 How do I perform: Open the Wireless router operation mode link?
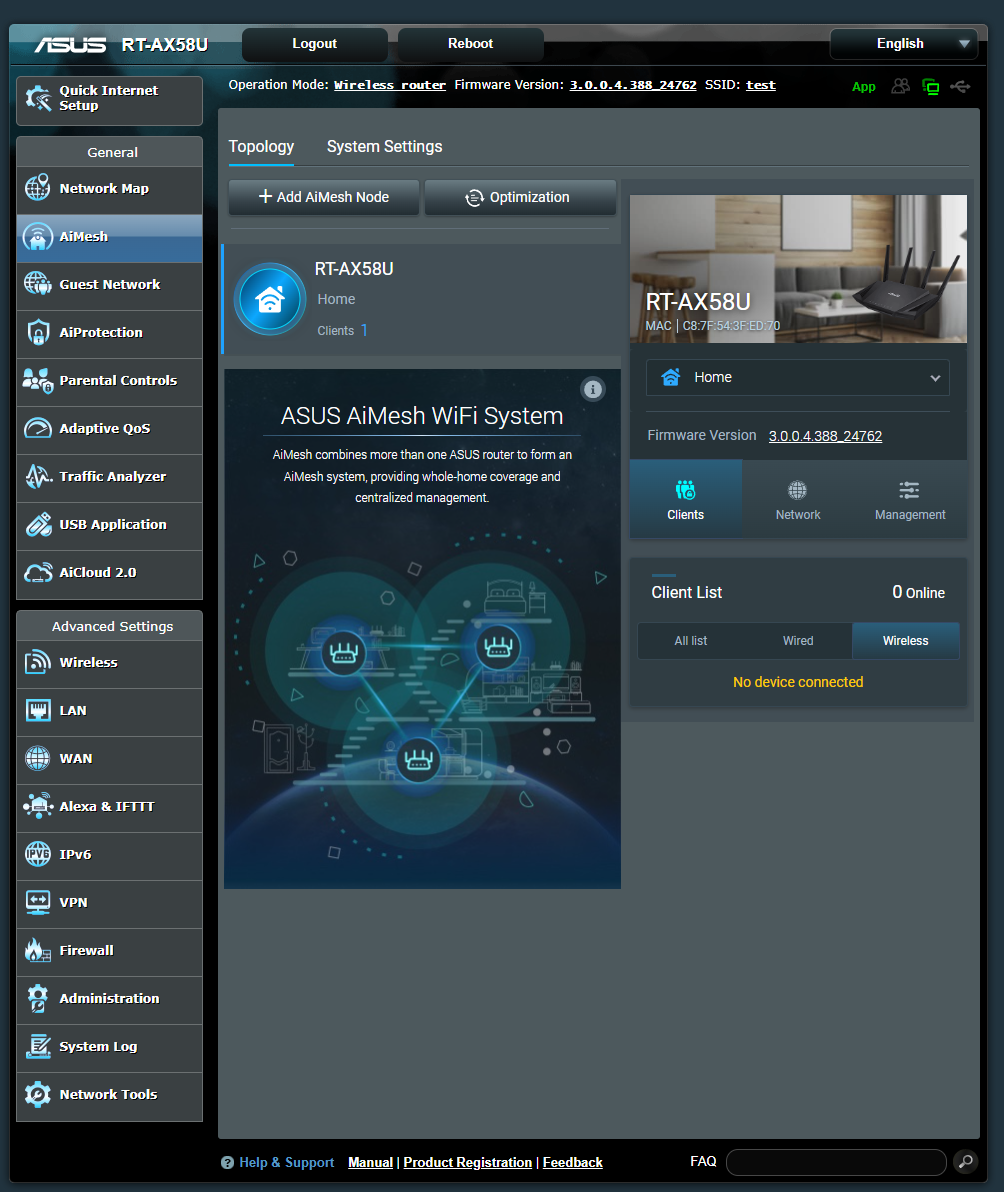pos(390,85)
